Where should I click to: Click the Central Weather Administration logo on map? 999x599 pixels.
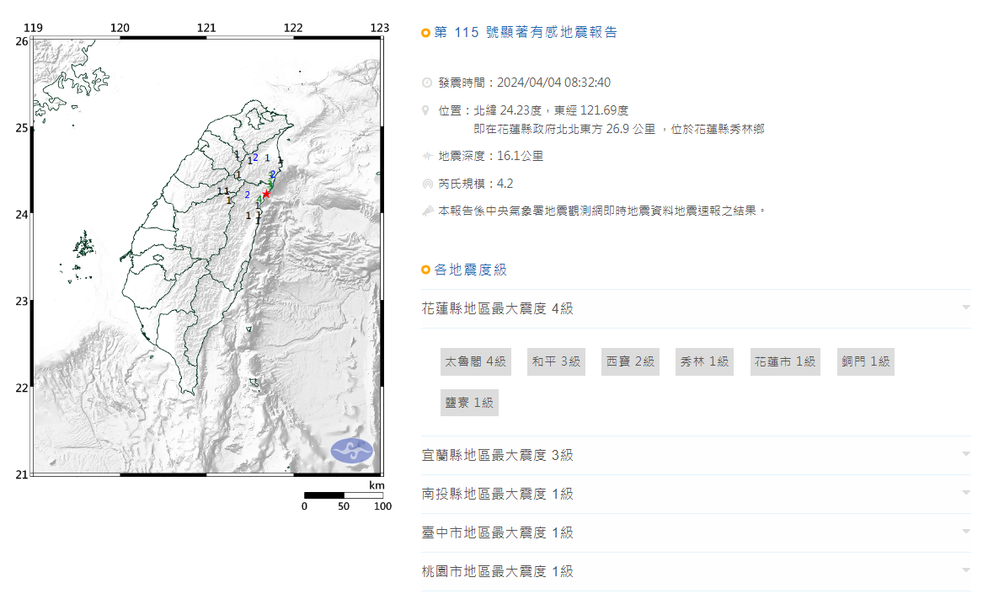point(351,451)
